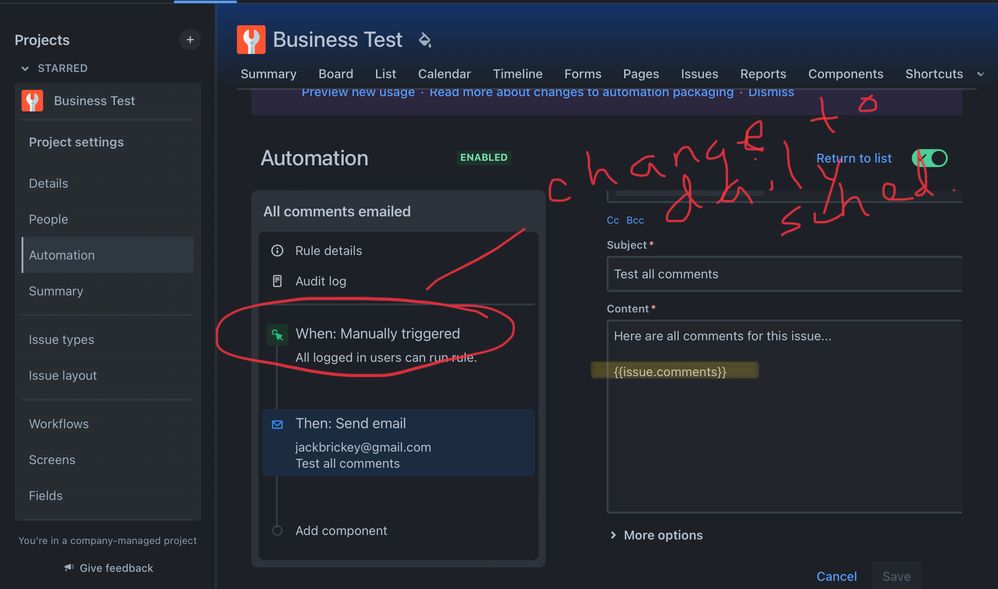Click Preview new usage link

tap(358, 92)
